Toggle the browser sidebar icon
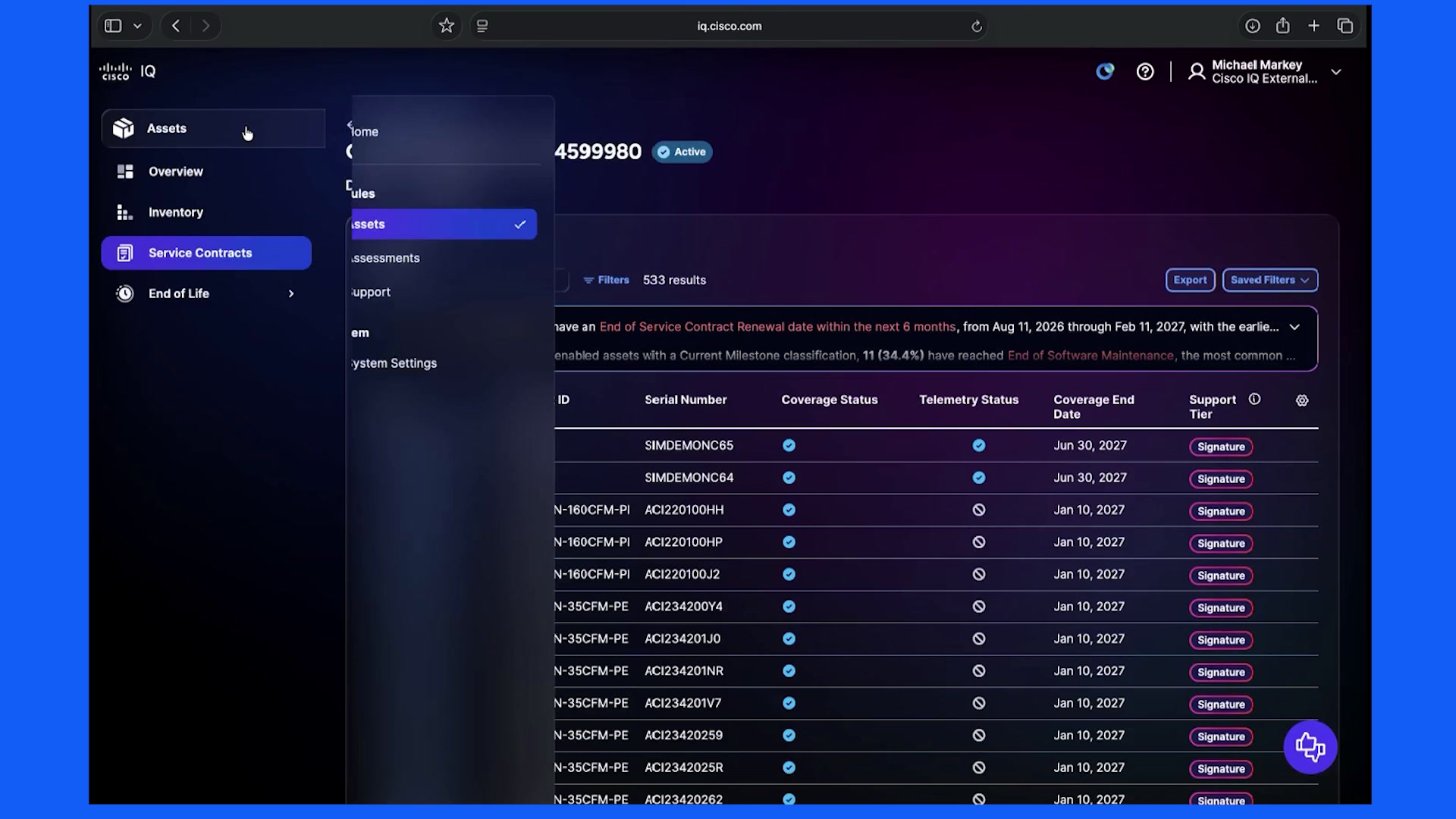This screenshot has height=819, width=1456. click(x=113, y=26)
